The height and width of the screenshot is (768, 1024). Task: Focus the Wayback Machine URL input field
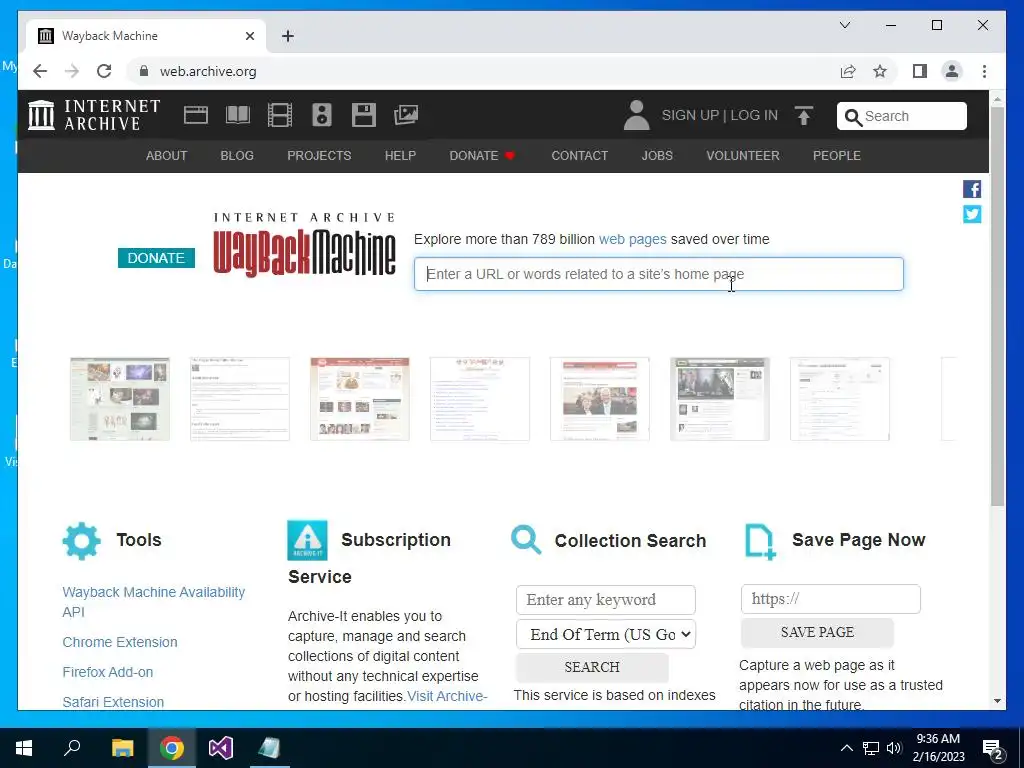[x=658, y=274]
